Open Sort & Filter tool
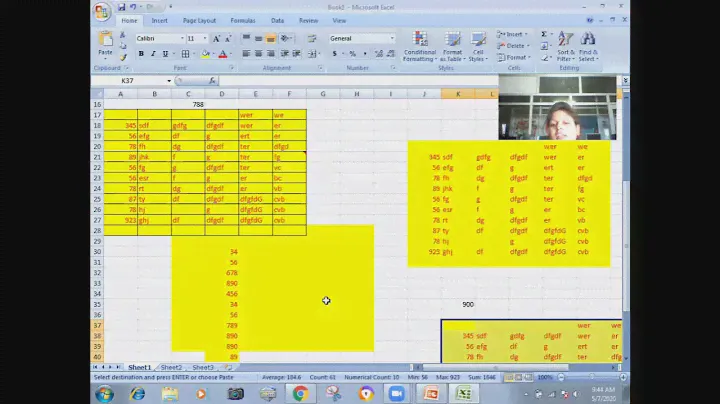This screenshot has height=404, width=720. (x=565, y=42)
